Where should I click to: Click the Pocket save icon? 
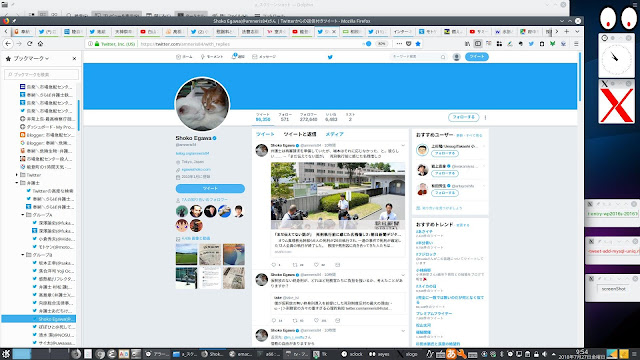pos(409,44)
